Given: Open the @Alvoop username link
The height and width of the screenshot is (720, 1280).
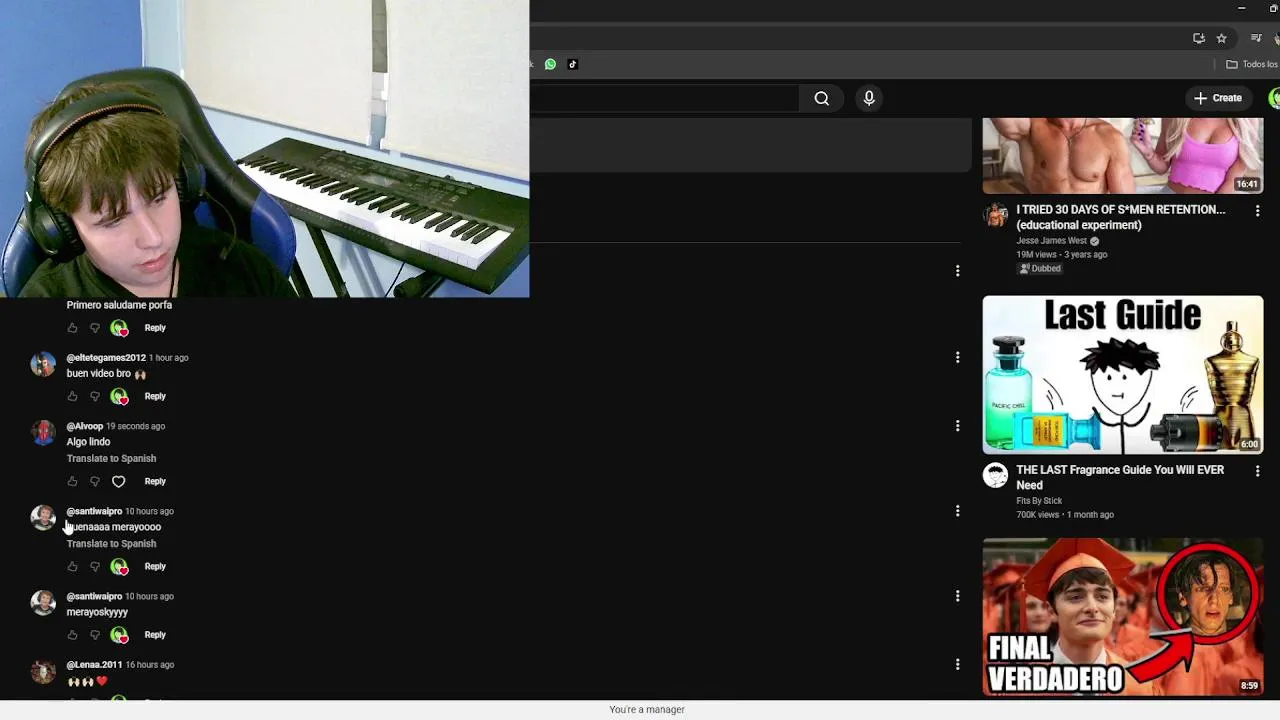Looking at the screenshot, I should point(85,426).
